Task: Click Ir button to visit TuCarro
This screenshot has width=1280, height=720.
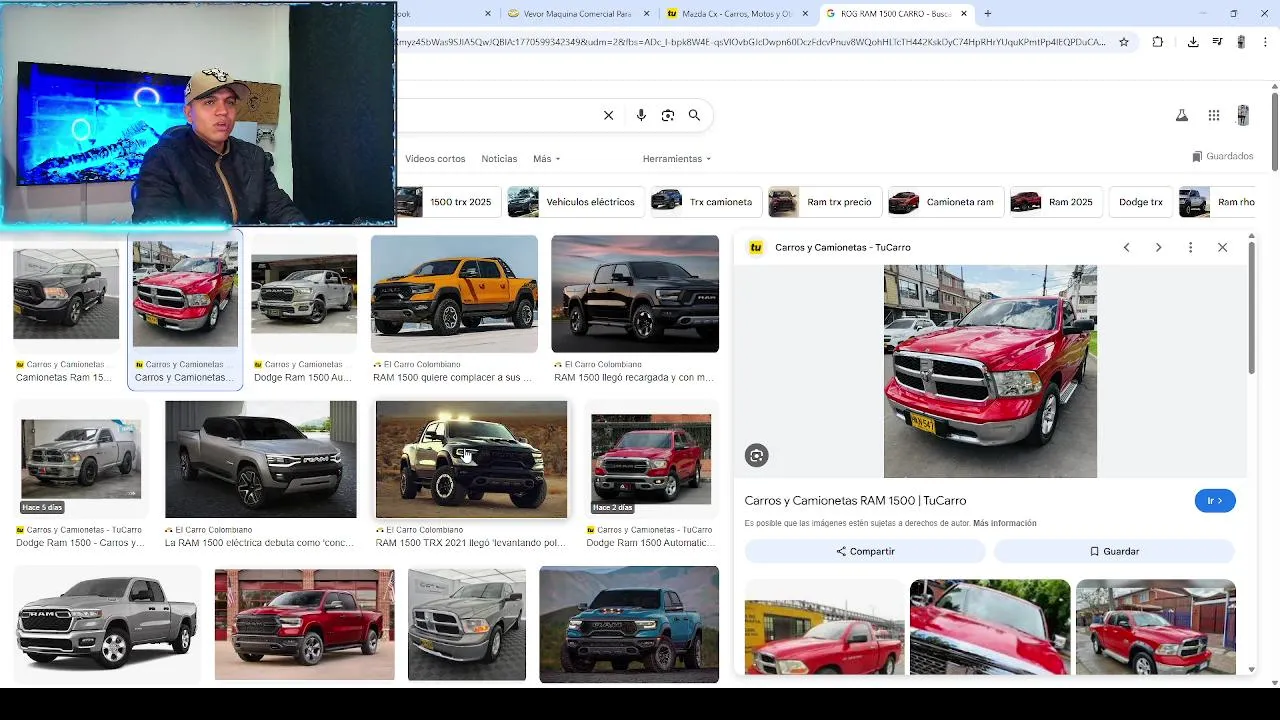Action: click(1215, 501)
